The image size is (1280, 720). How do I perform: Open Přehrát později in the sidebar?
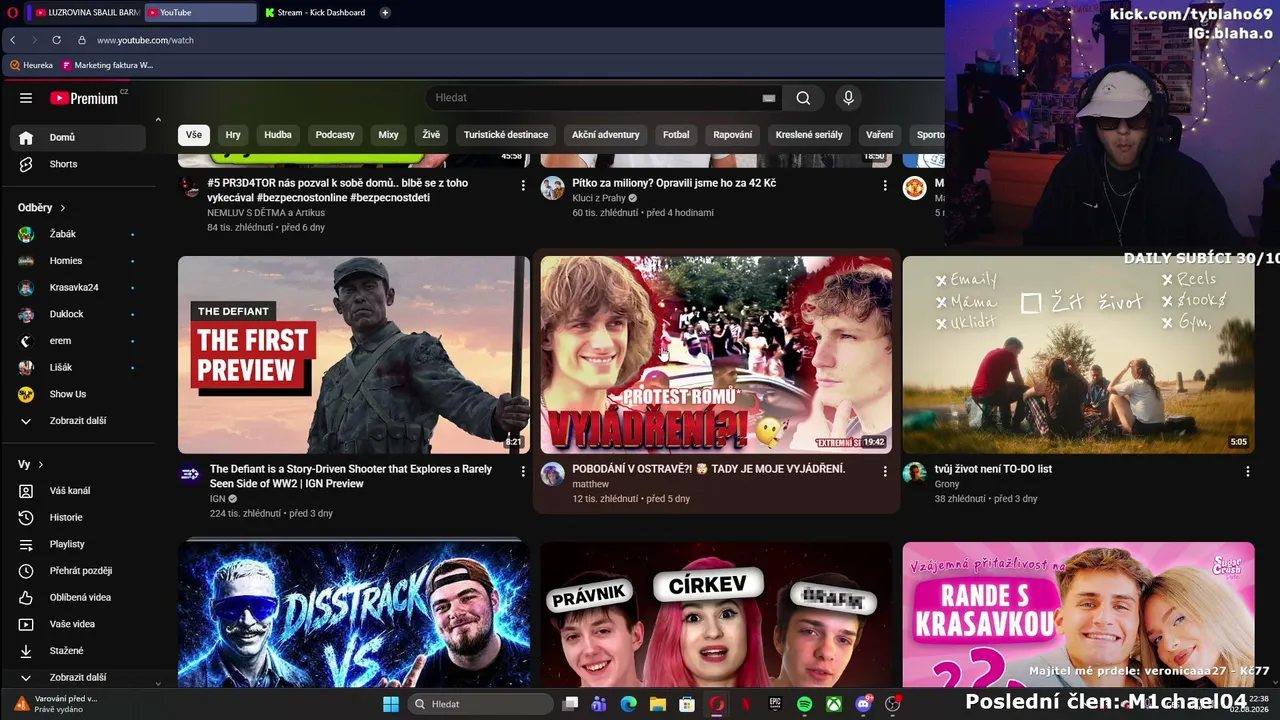pos(78,571)
